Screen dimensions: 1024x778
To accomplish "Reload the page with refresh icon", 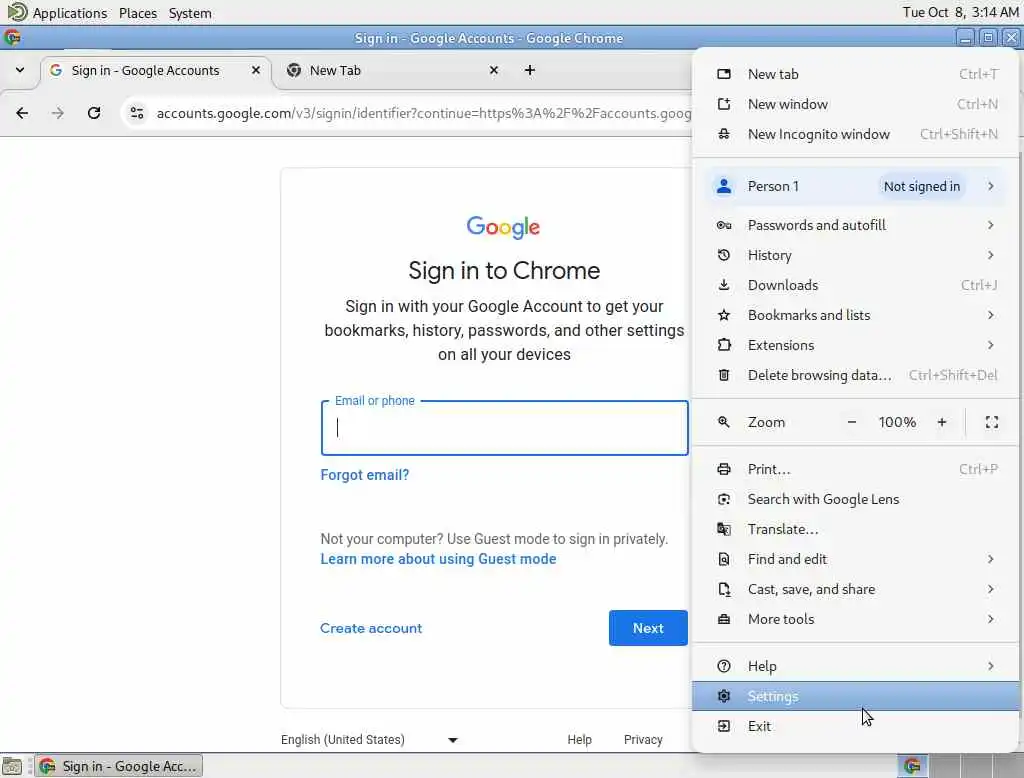I will (94, 113).
